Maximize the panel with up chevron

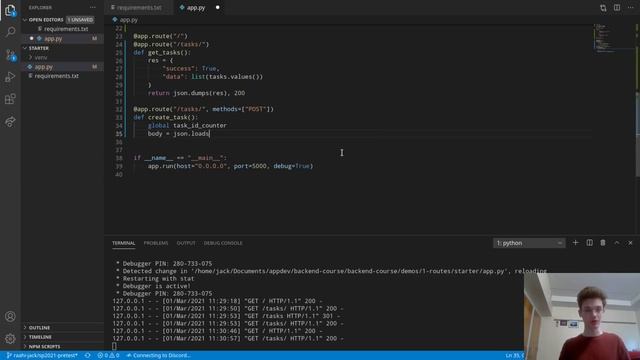[617, 243]
